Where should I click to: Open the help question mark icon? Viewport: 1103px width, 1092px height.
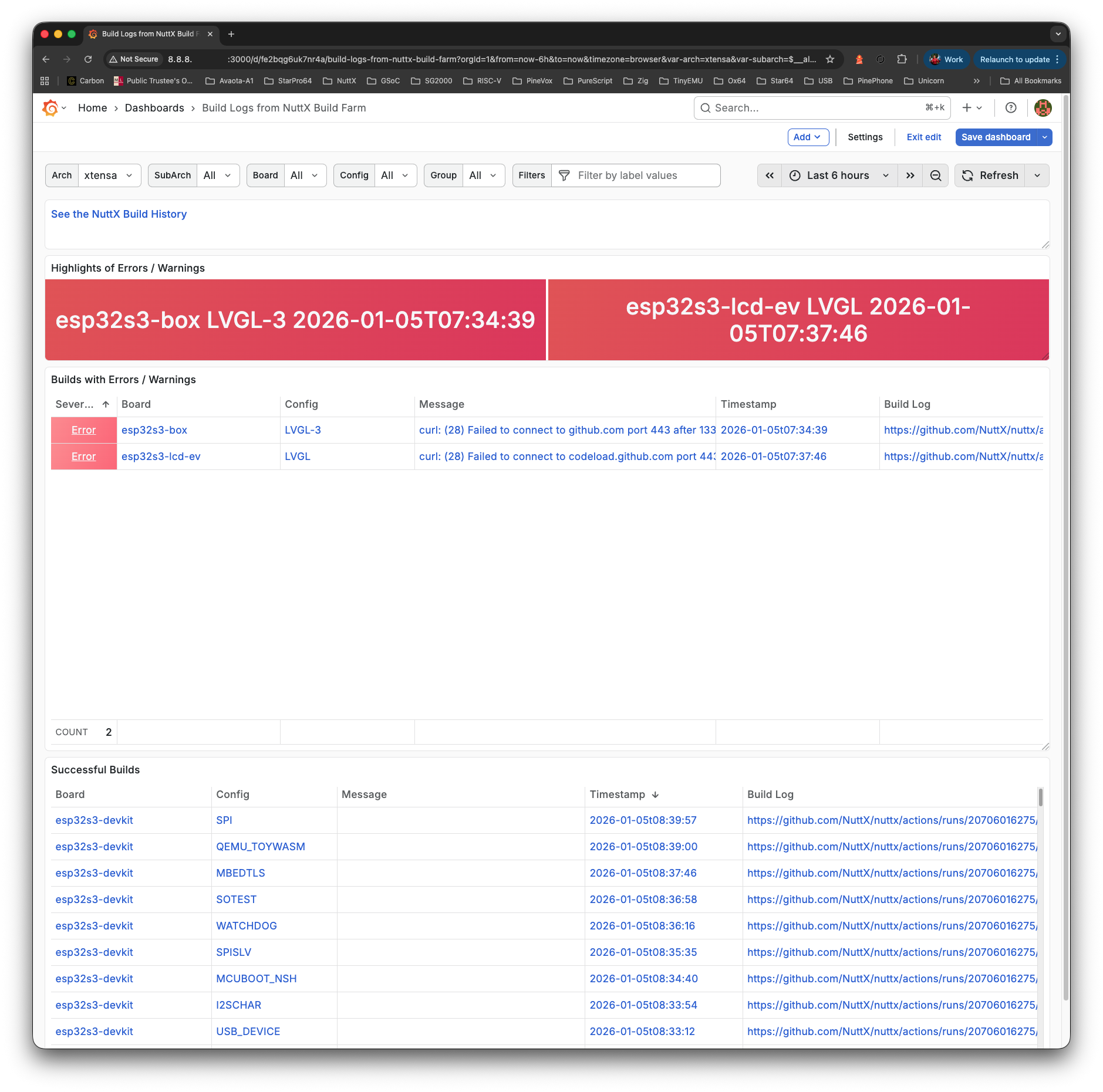(1011, 108)
